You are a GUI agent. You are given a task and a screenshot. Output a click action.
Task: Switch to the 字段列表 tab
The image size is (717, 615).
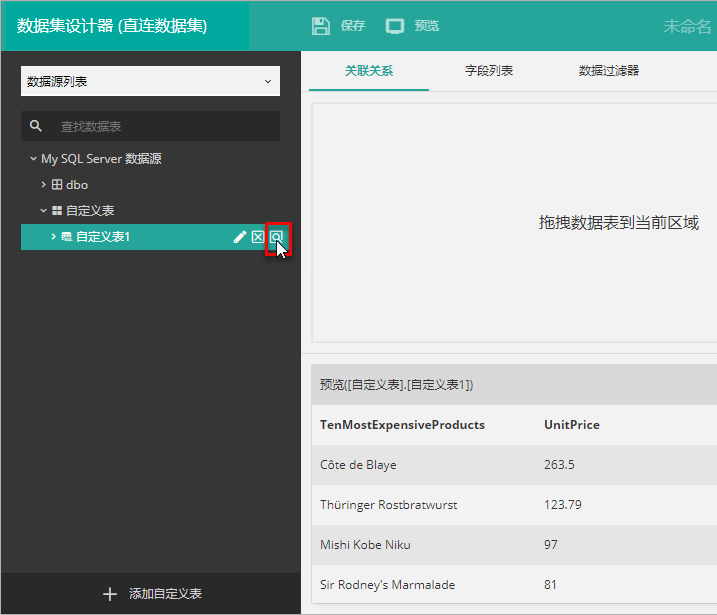tap(489, 71)
